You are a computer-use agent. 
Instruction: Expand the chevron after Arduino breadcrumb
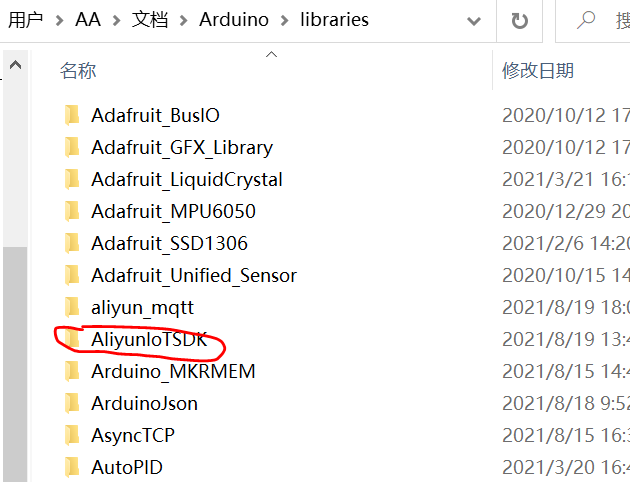tap(284, 20)
